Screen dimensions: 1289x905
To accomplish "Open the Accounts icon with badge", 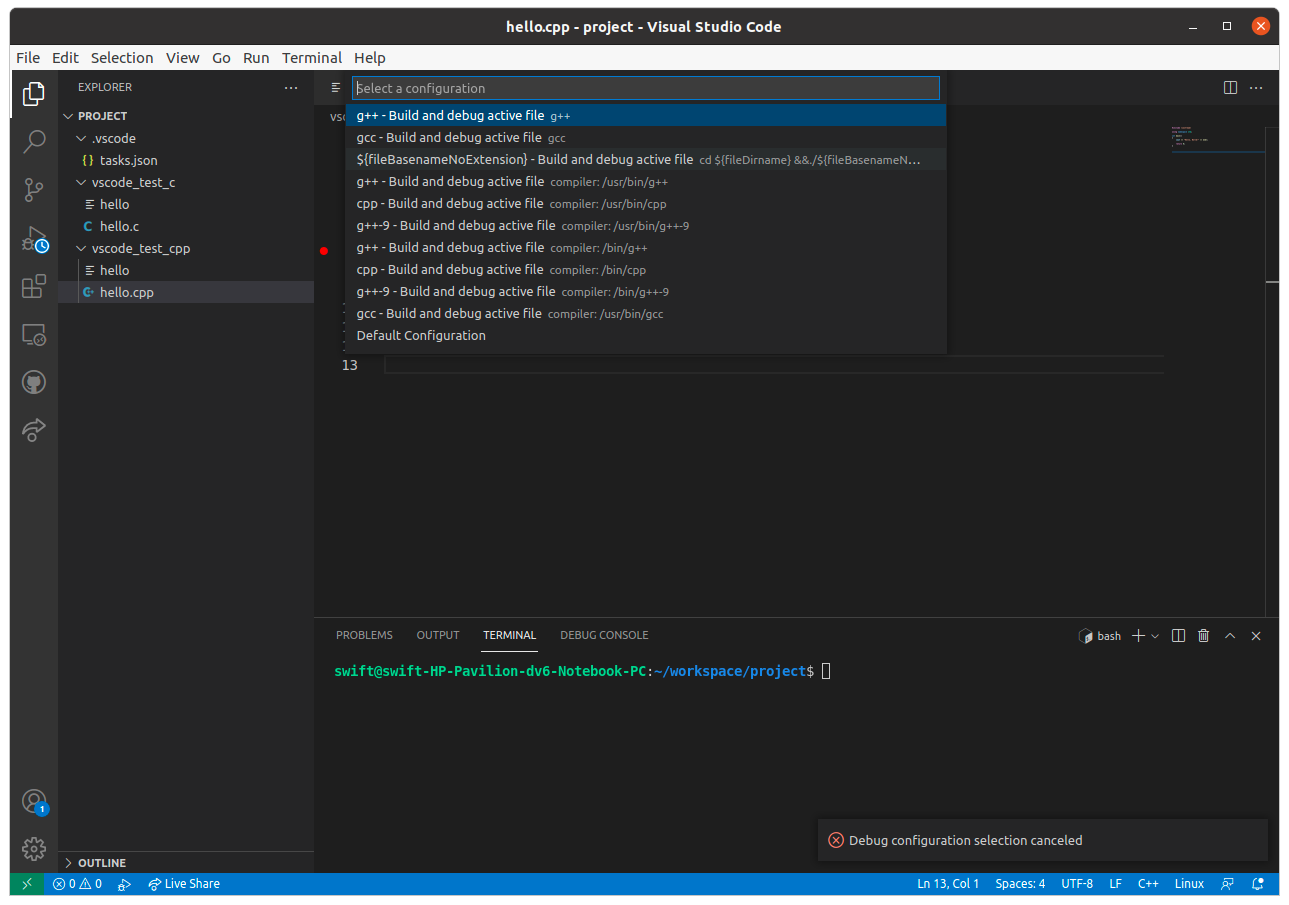I will point(34,802).
